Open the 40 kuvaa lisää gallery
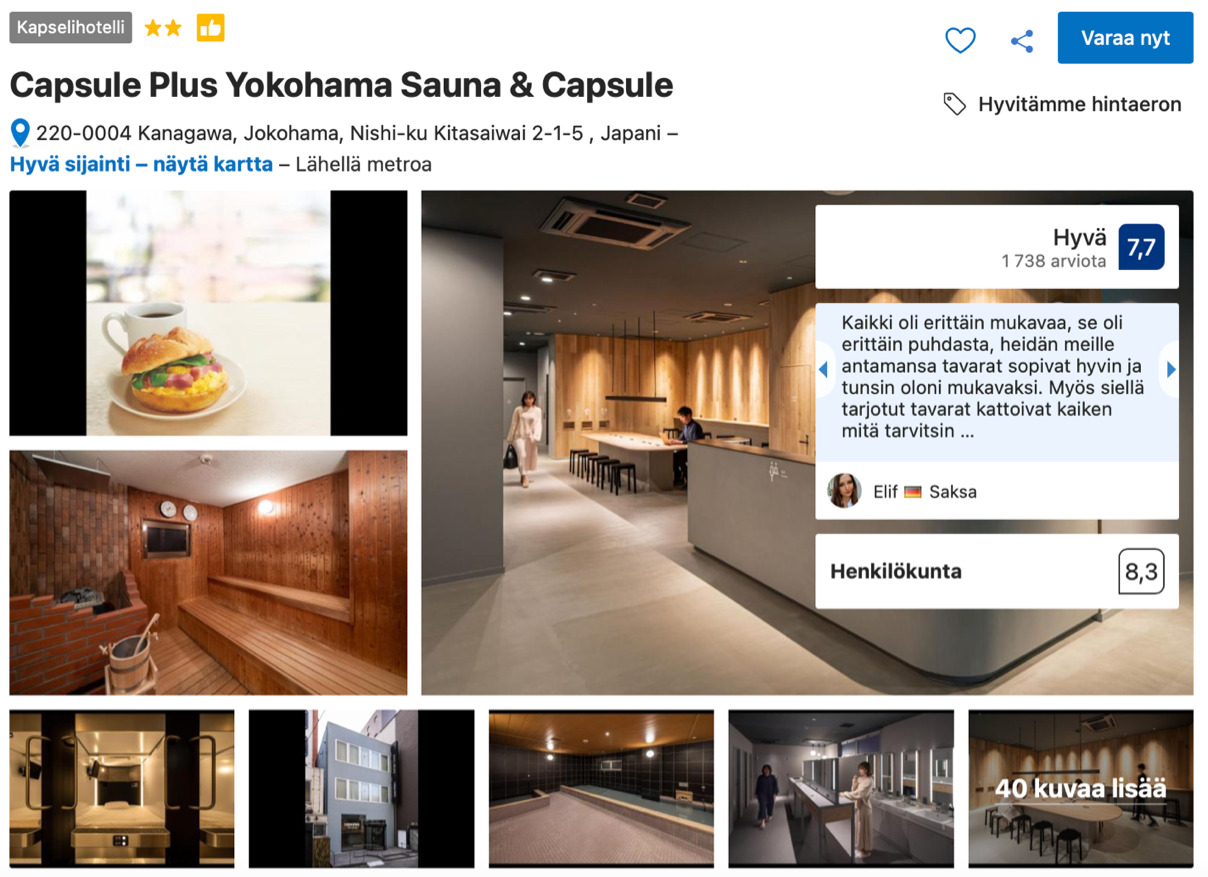This screenshot has width=1208, height=877. pos(1080,788)
